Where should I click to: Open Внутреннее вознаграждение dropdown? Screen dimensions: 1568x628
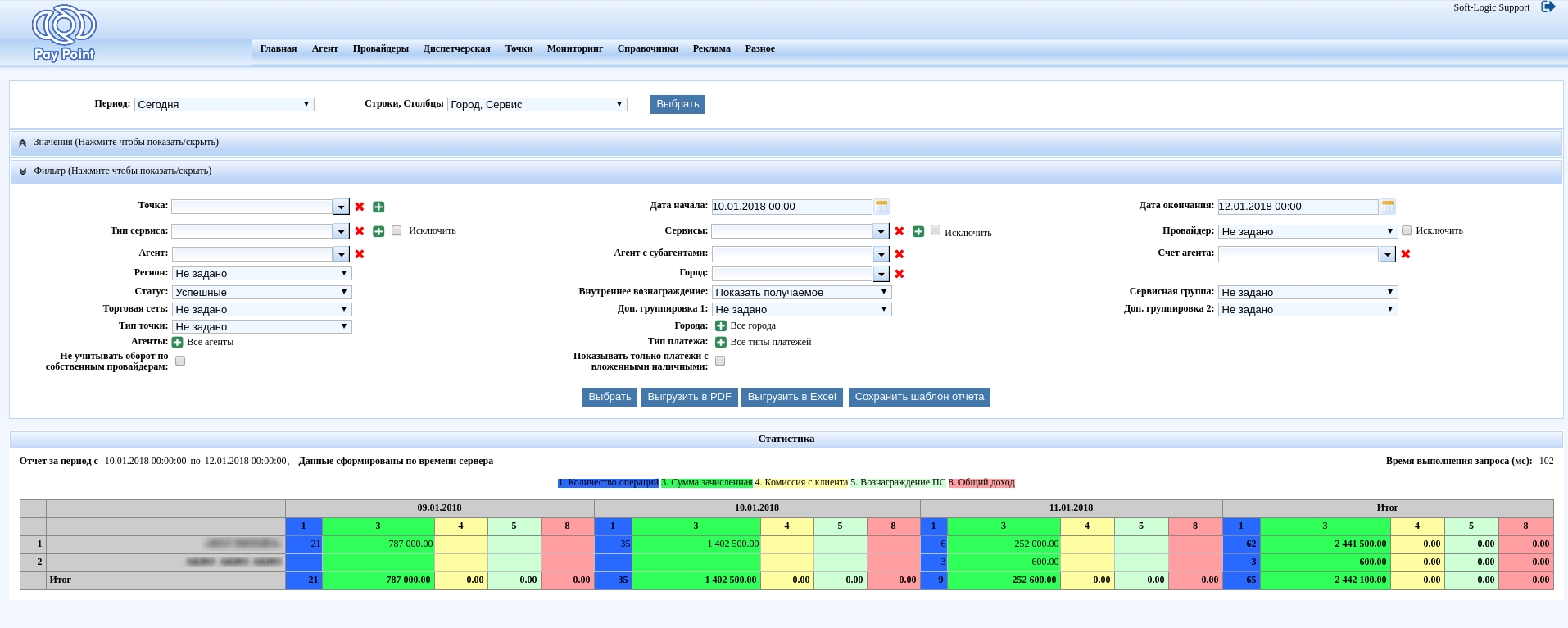coord(802,292)
